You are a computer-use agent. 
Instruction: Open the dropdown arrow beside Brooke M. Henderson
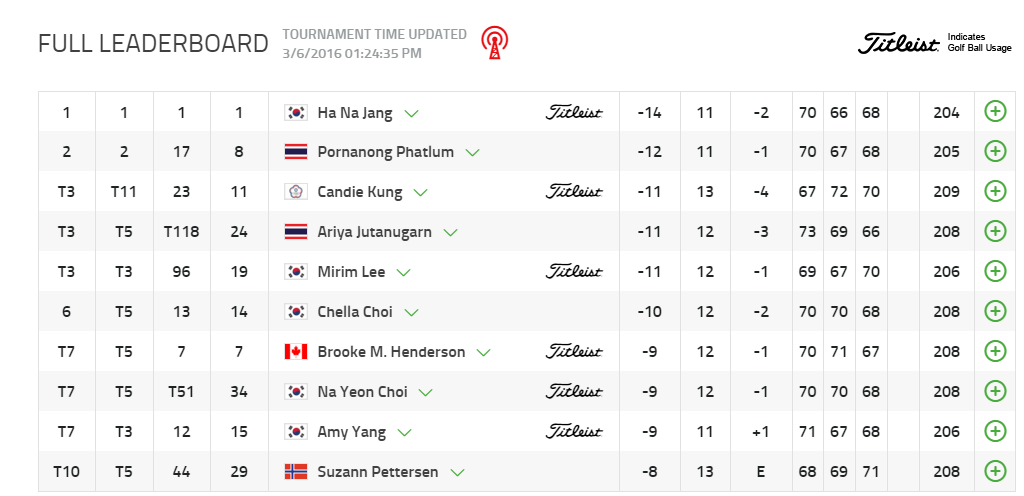[x=484, y=353]
